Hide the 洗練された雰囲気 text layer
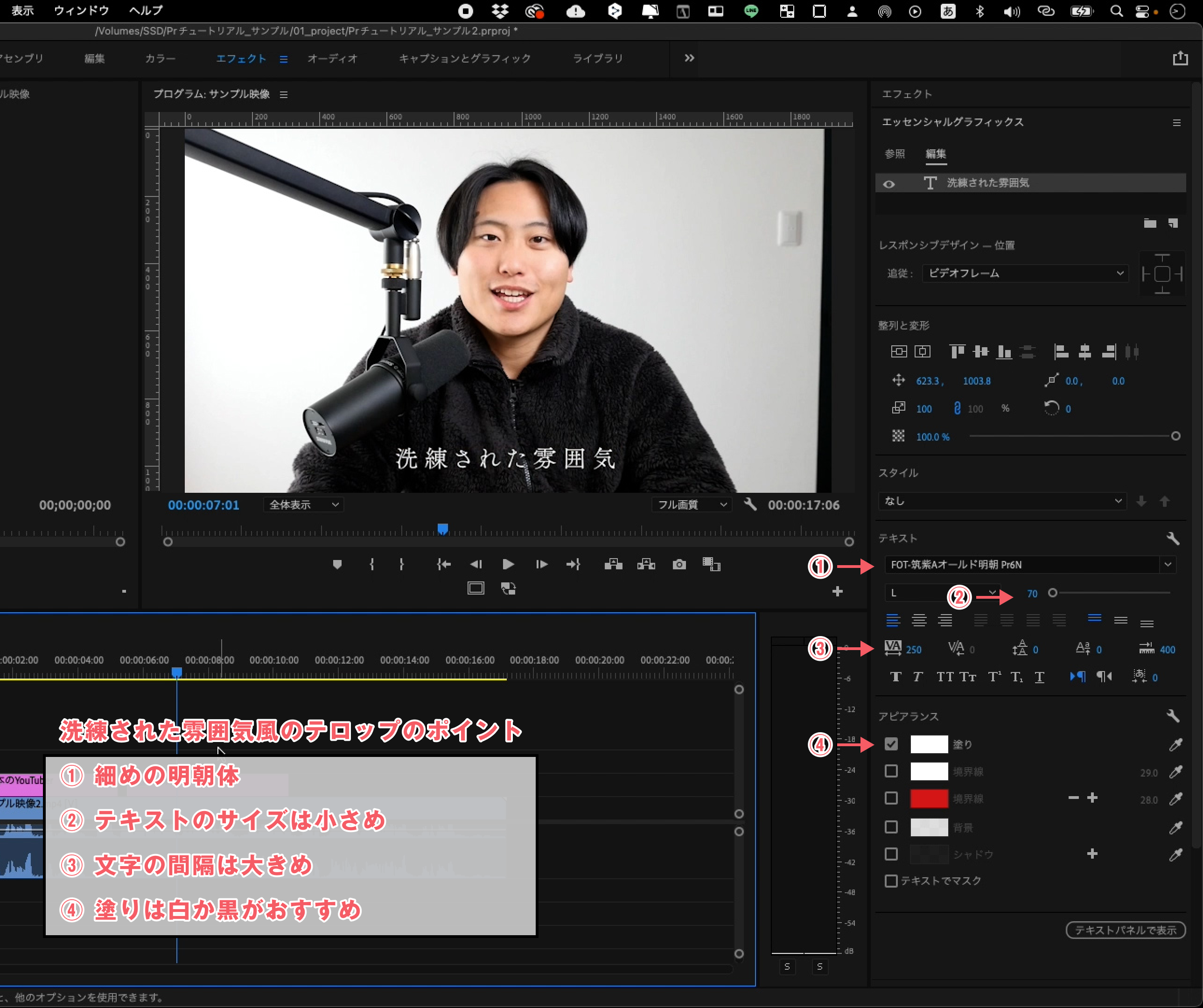Image resolution: width=1203 pixels, height=1008 pixels. (x=888, y=184)
